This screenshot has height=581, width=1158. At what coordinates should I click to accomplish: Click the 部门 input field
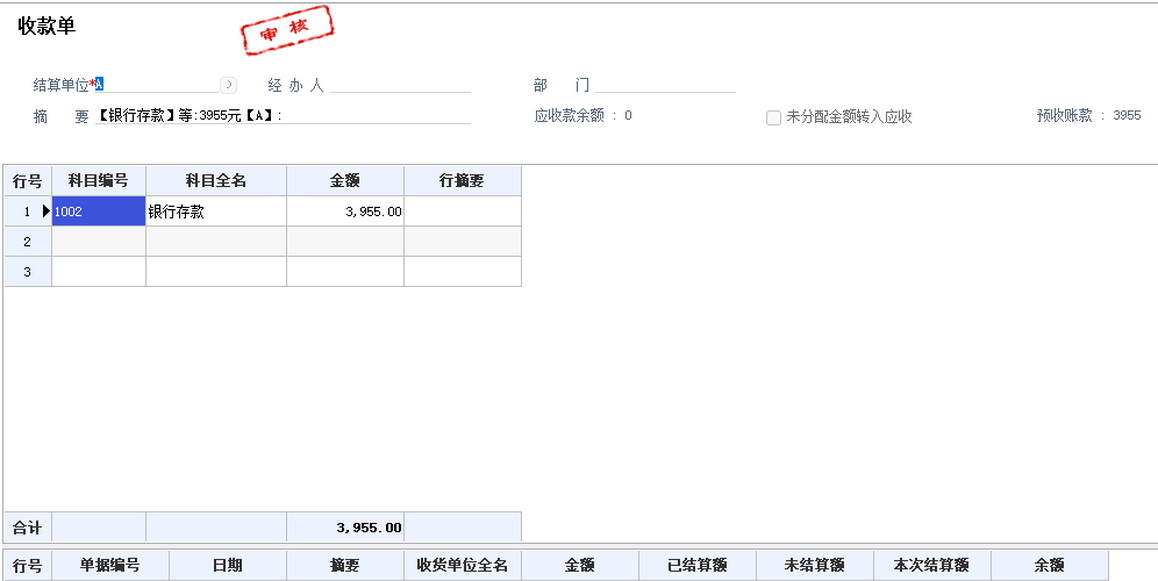665,85
